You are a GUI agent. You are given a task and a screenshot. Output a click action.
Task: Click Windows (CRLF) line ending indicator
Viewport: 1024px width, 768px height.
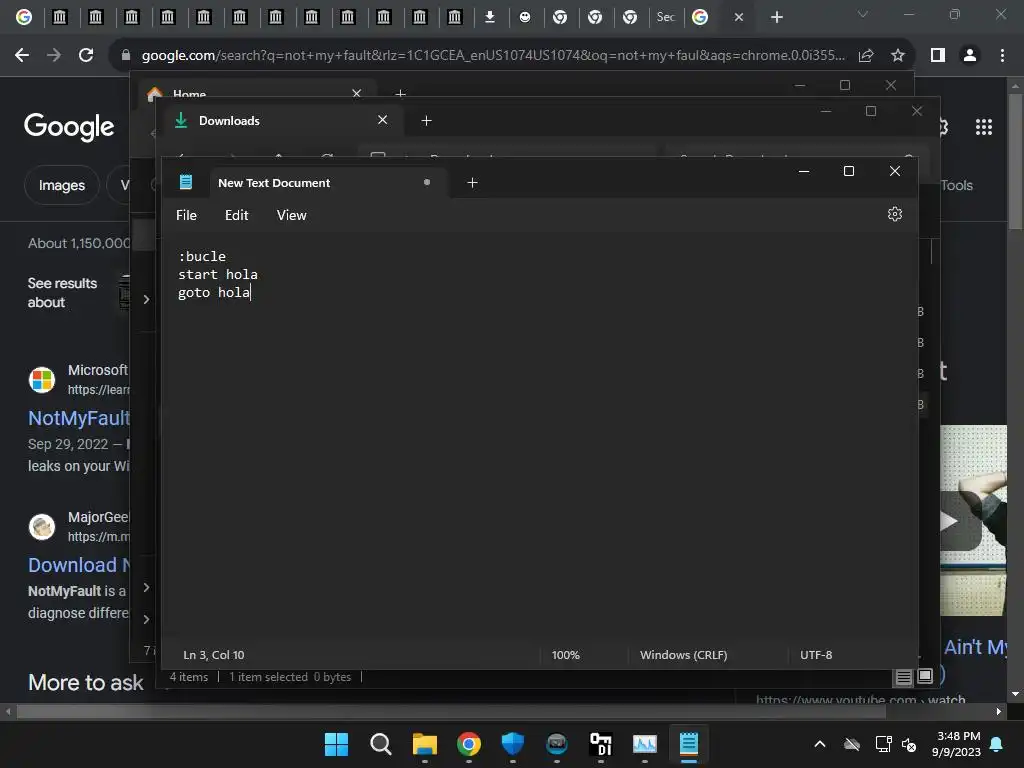[x=683, y=655]
